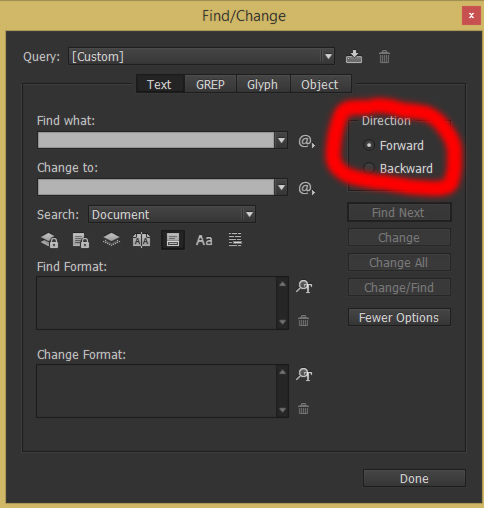Switch to the Glyph tab
Viewport: 484px width, 508px height.
[263, 84]
